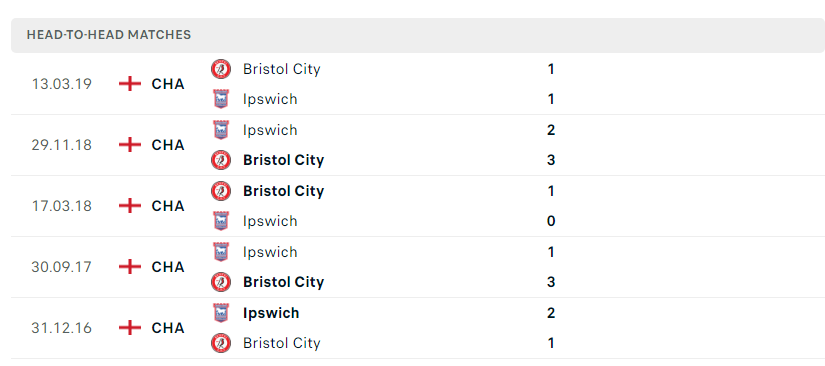The image size is (825, 366).
Task: Open Bristol City team in 29.11.18 match
Action: (x=283, y=160)
